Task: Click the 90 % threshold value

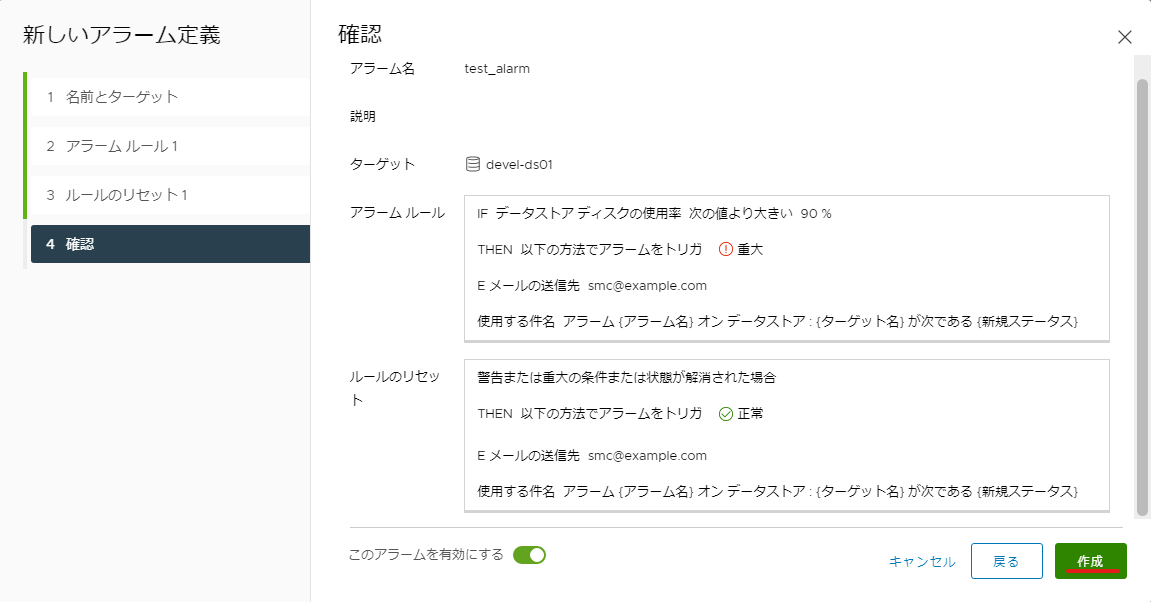Action: (x=816, y=214)
